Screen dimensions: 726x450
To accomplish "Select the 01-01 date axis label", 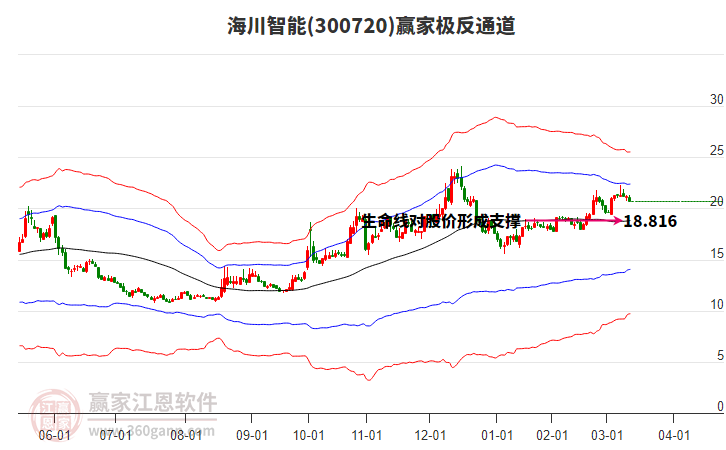I will click(497, 435).
